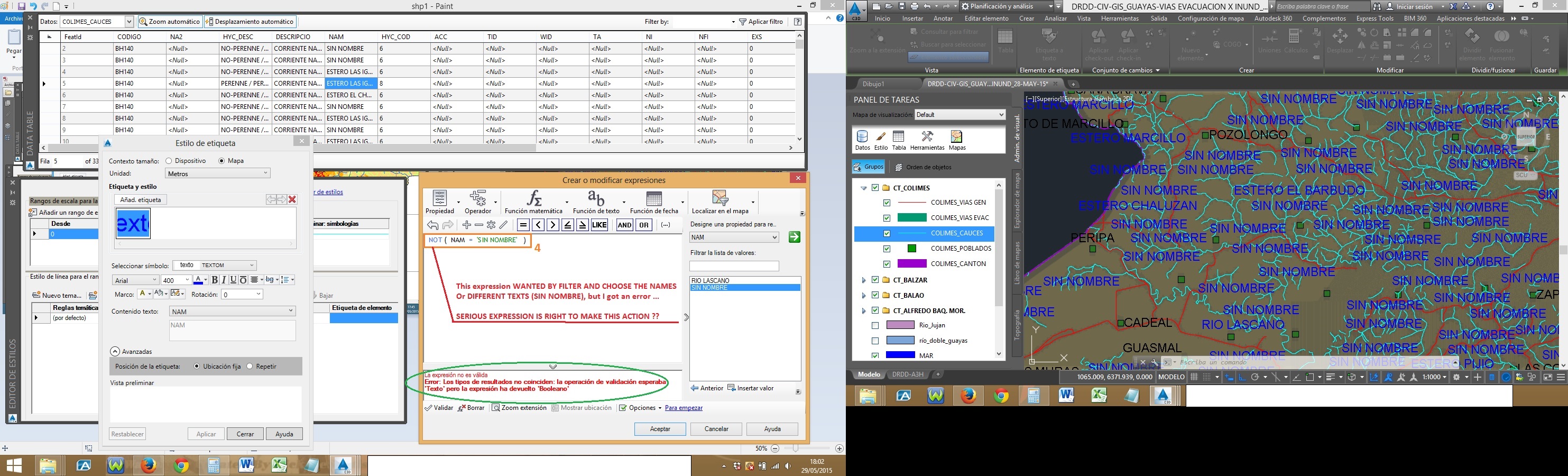Screen dimensions: 1568x476
Task: Enable the Rio_Jujan layer checkbox
Action: (875, 325)
